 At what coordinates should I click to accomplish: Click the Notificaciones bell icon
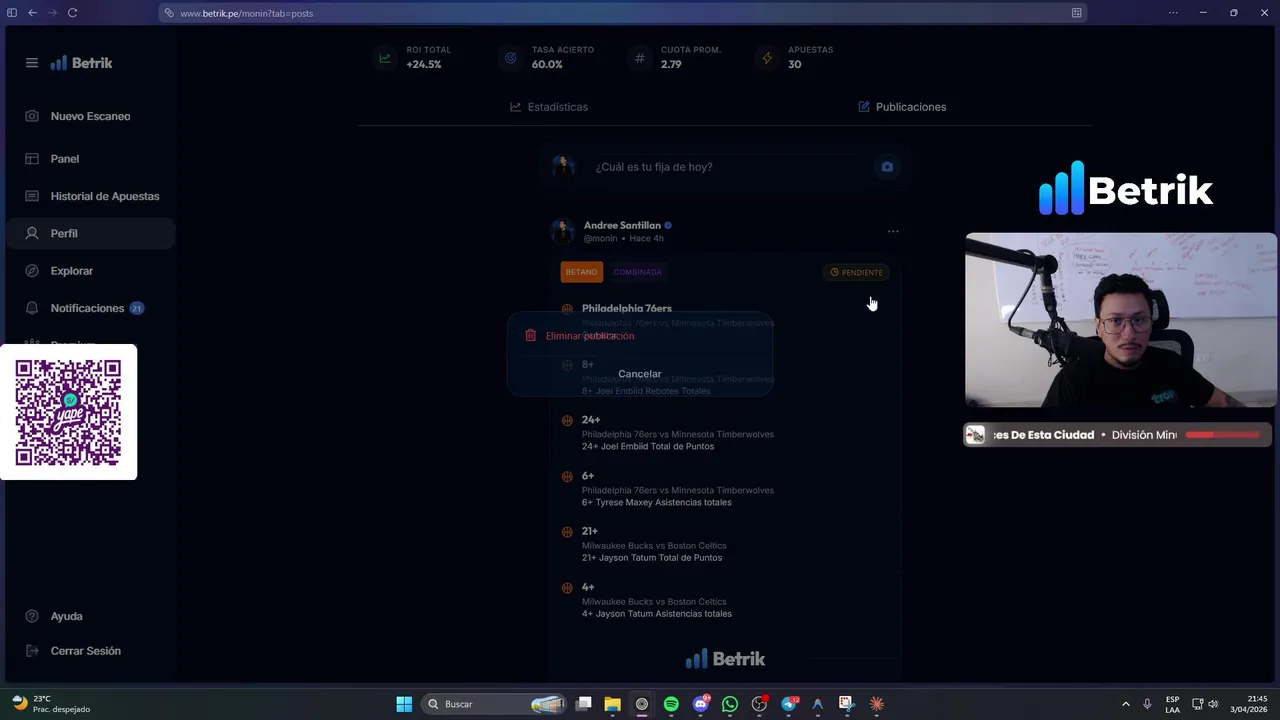pyautogui.click(x=32, y=308)
